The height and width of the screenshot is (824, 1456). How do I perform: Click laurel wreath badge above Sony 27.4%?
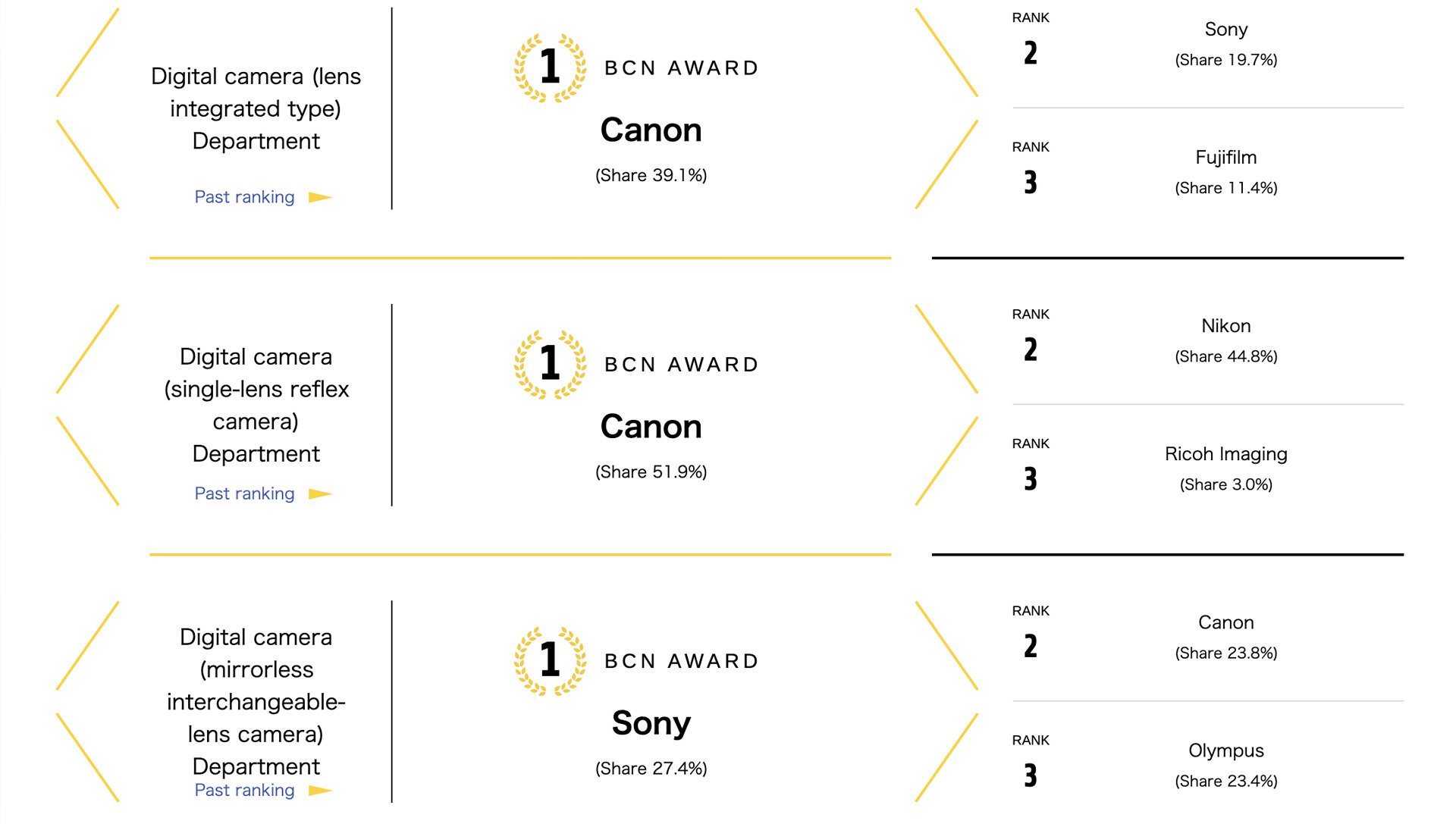coord(551,660)
